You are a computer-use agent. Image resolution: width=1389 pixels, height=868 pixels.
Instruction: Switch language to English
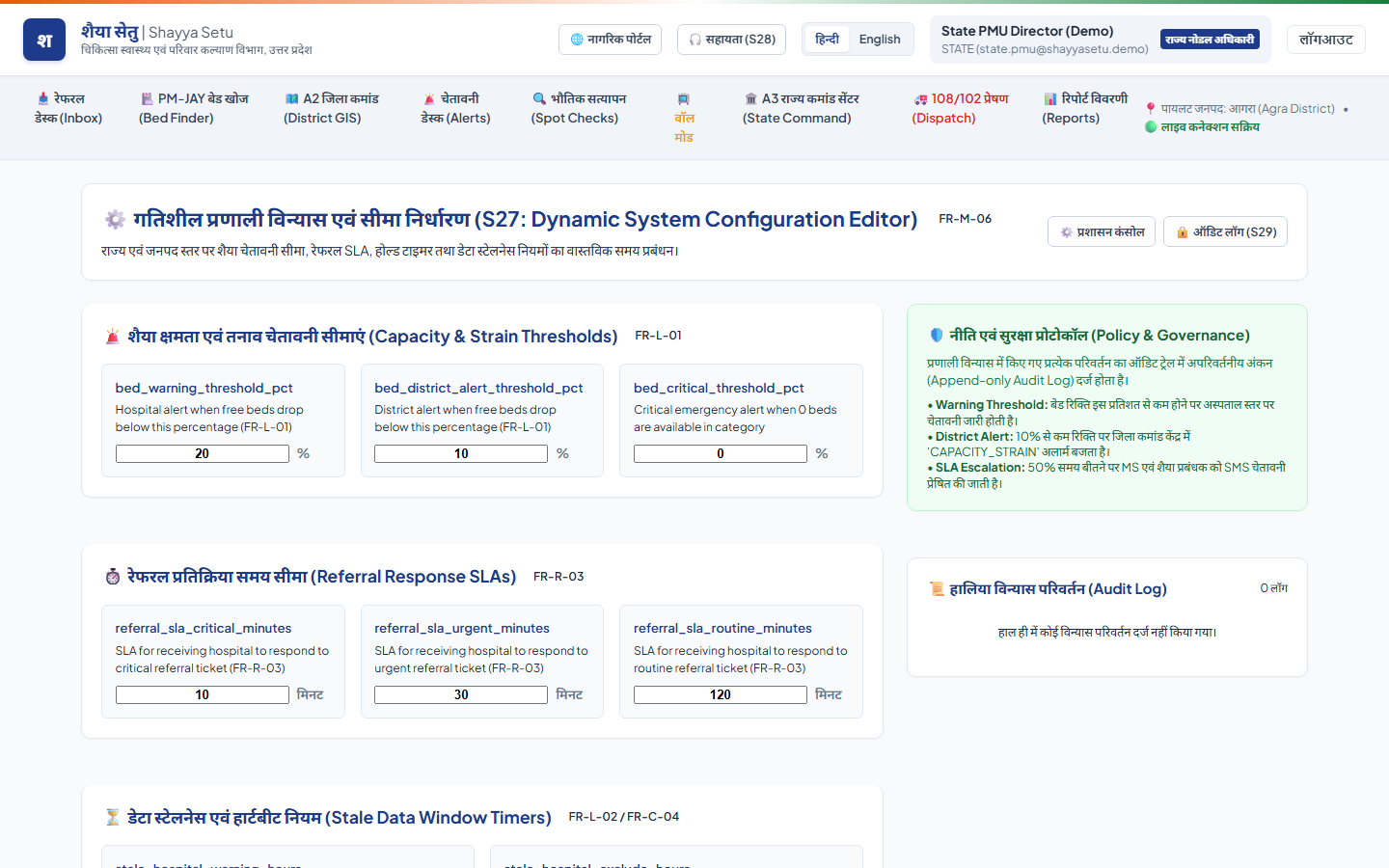tap(880, 40)
